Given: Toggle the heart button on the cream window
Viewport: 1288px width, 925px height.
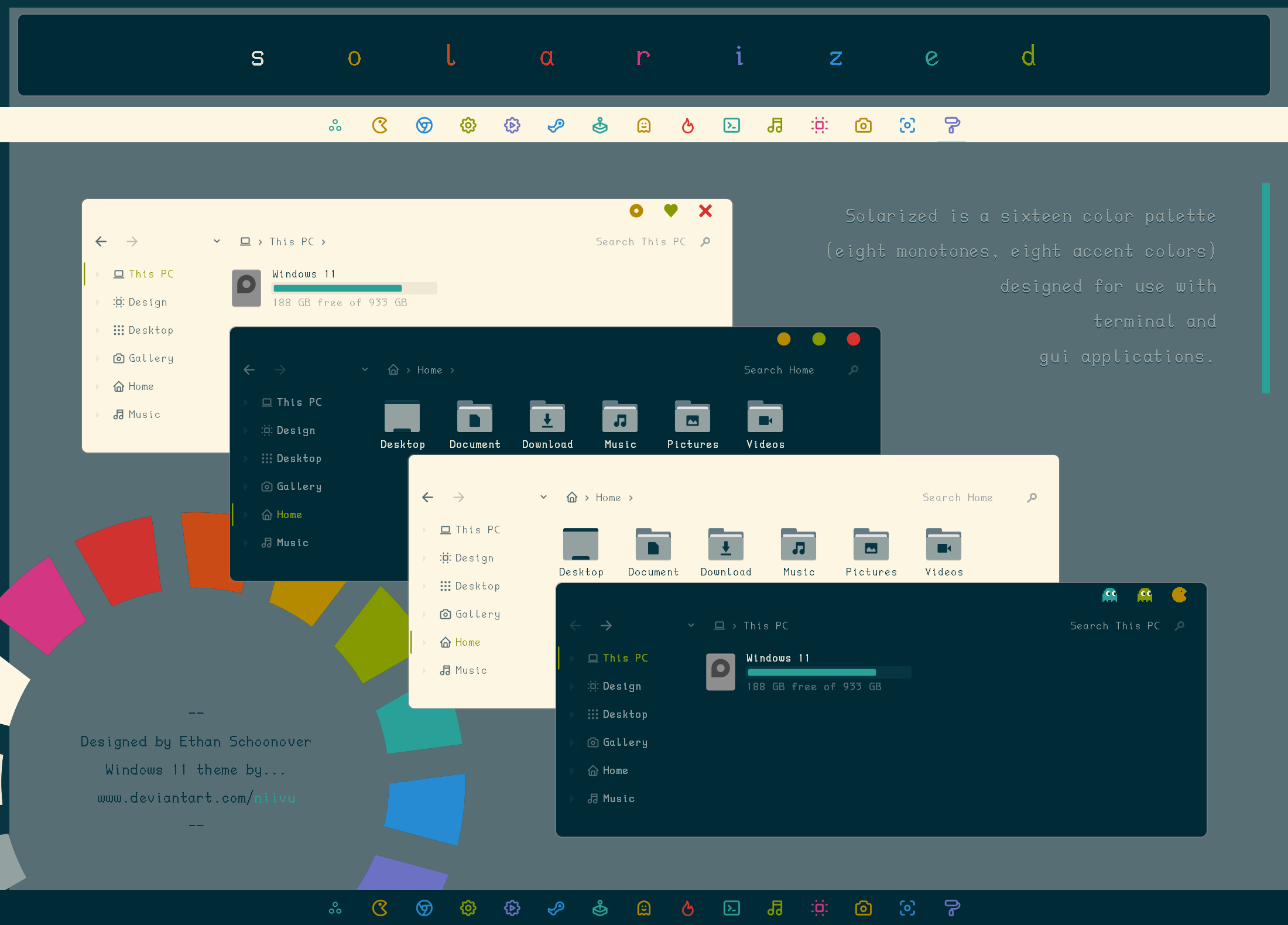Looking at the screenshot, I should pyautogui.click(x=670, y=211).
